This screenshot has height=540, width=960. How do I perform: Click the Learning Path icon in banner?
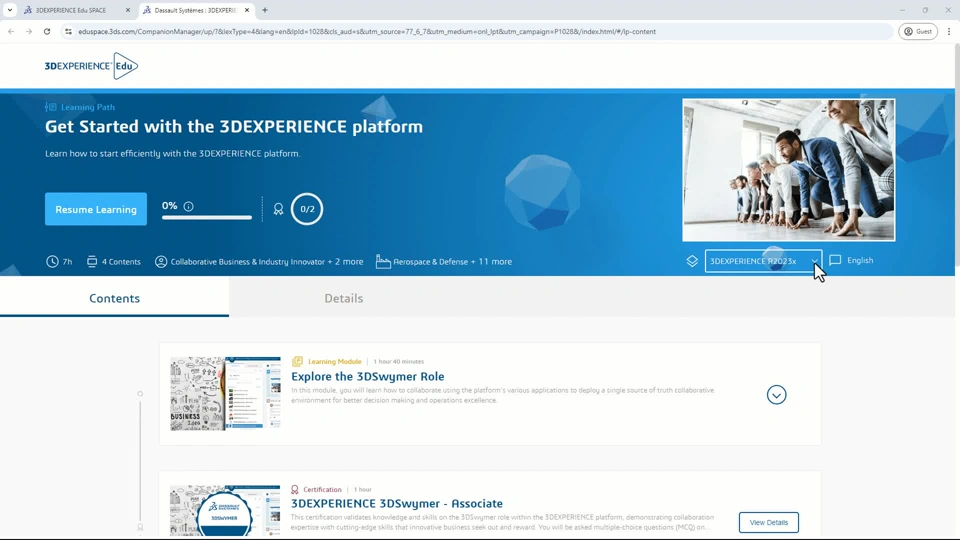tap(50, 107)
